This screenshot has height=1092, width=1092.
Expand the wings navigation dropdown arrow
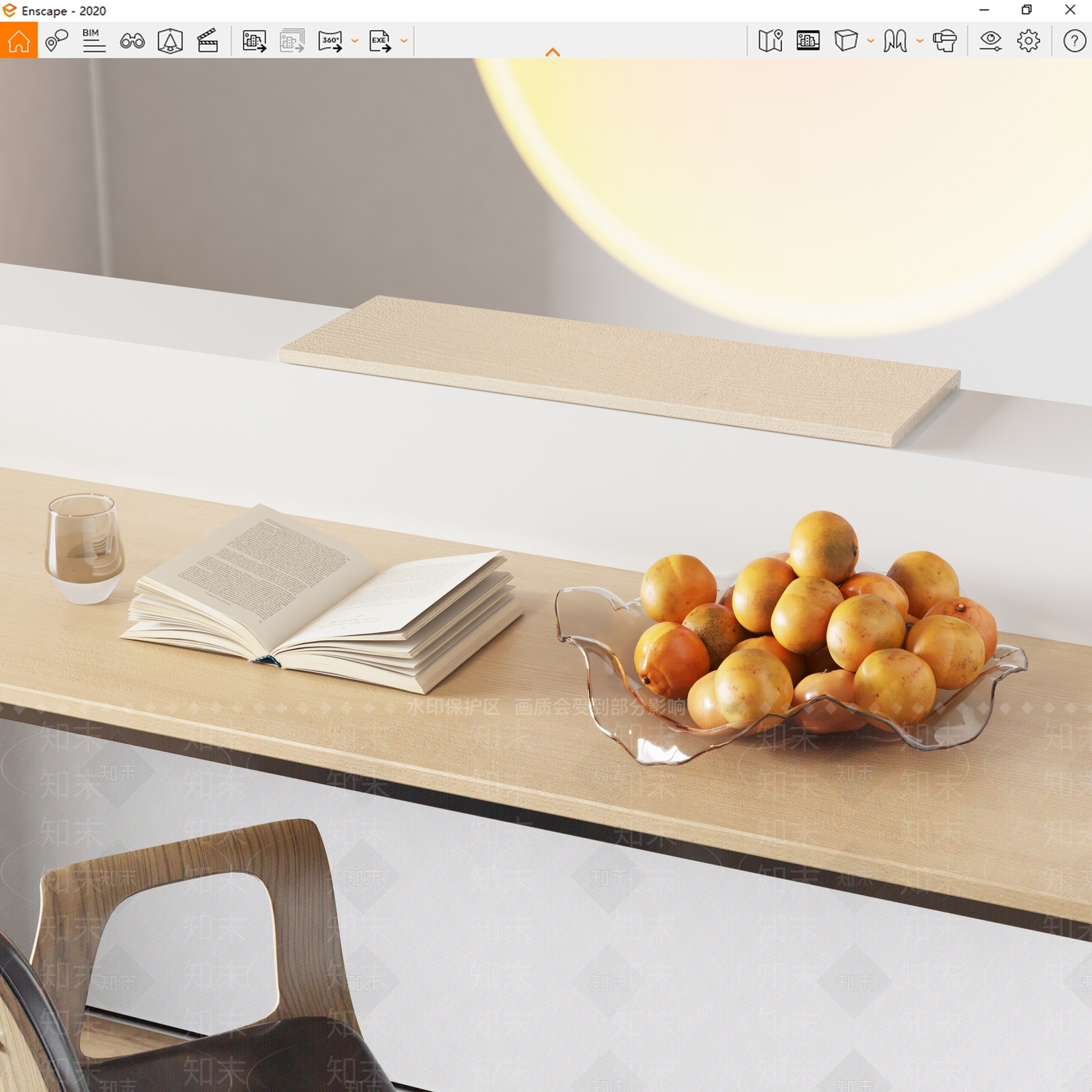919,42
